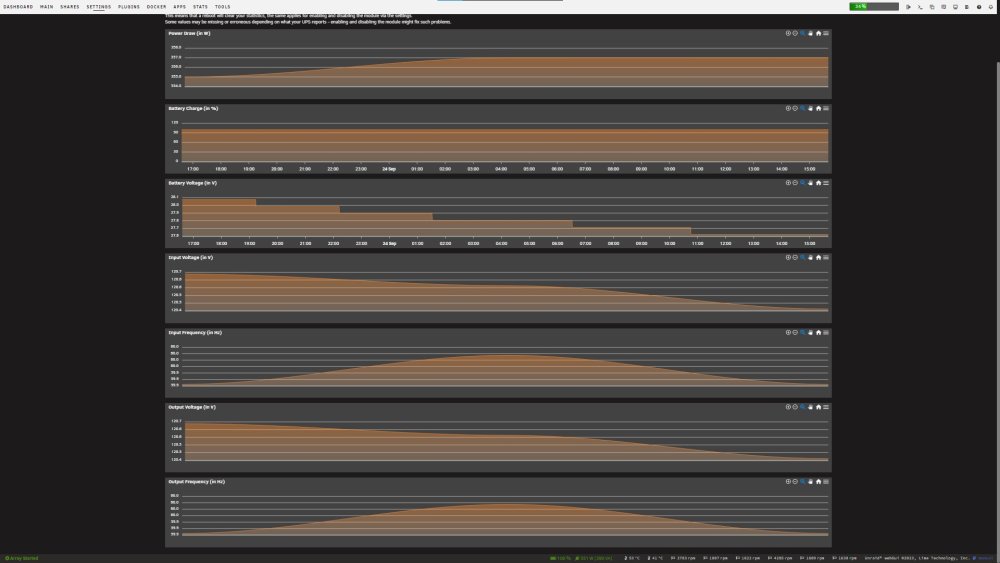This screenshot has width=1000, height=563.
Task: Enable panning on the Battery Charge chart
Action: (811, 108)
